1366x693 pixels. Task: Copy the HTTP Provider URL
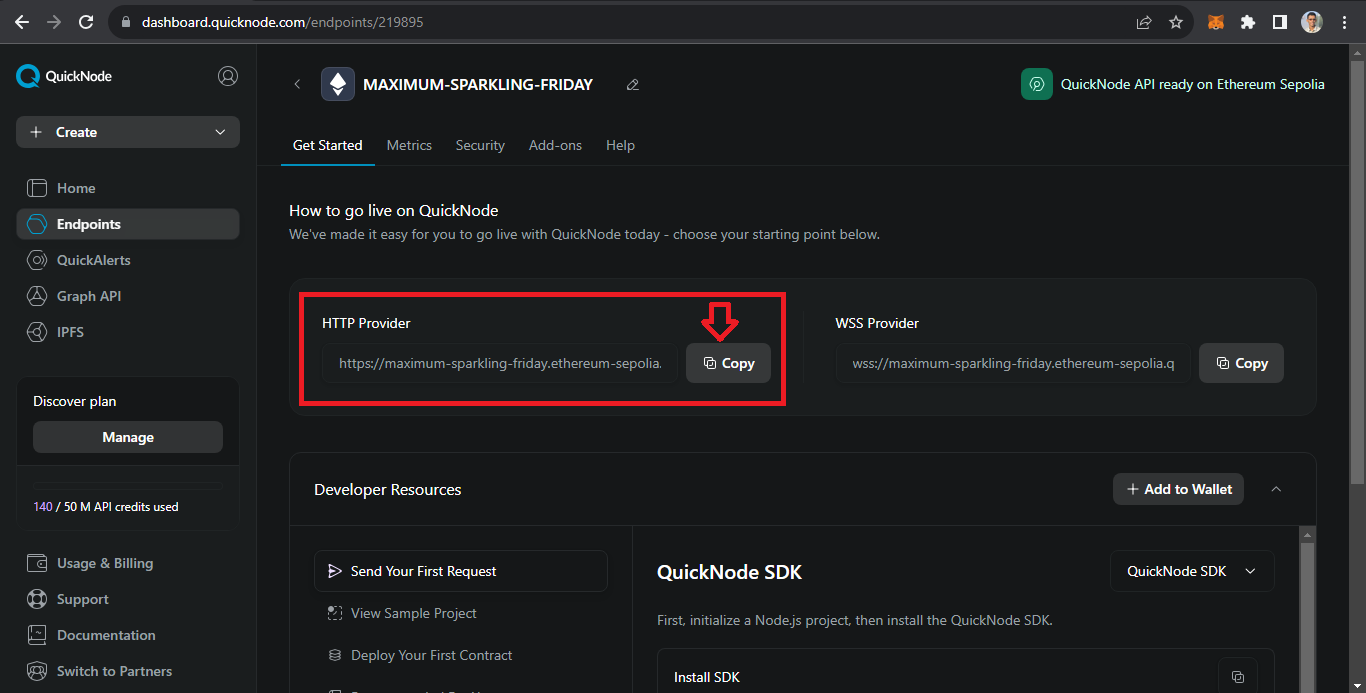click(x=728, y=364)
